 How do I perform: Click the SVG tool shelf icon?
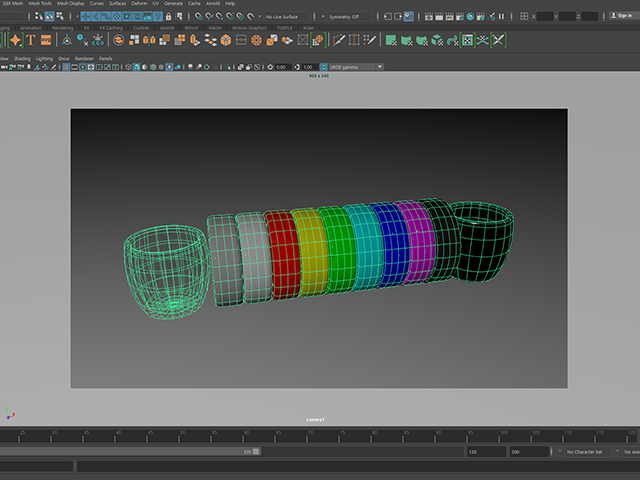tap(46, 40)
